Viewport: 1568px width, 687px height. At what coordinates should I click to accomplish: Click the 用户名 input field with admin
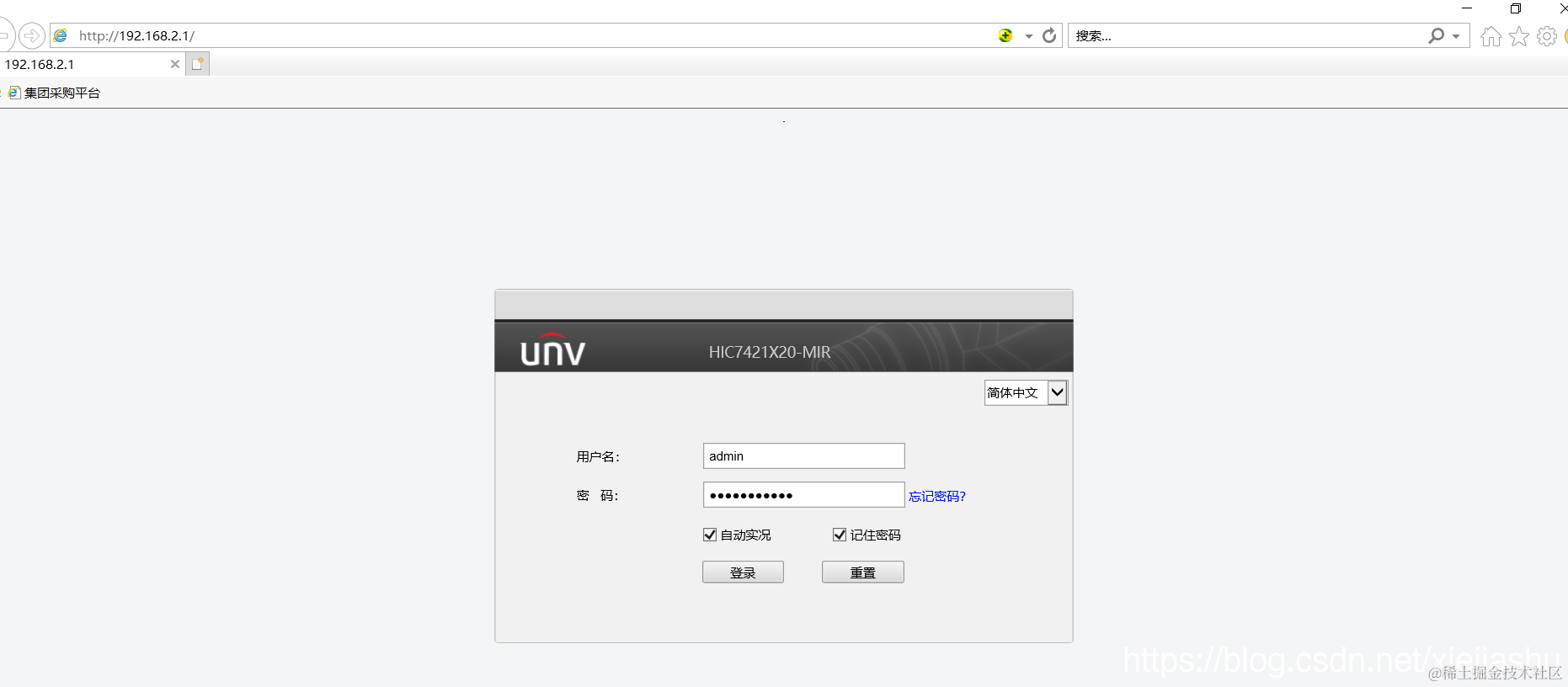click(x=803, y=455)
